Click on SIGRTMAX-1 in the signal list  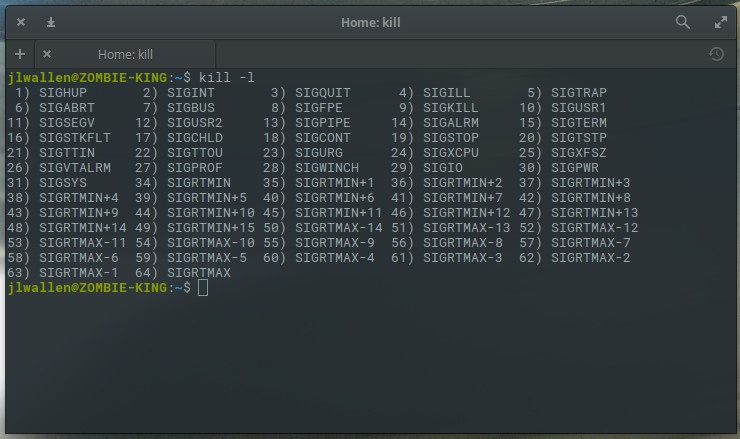pyautogui.click(x=78, y=273)
